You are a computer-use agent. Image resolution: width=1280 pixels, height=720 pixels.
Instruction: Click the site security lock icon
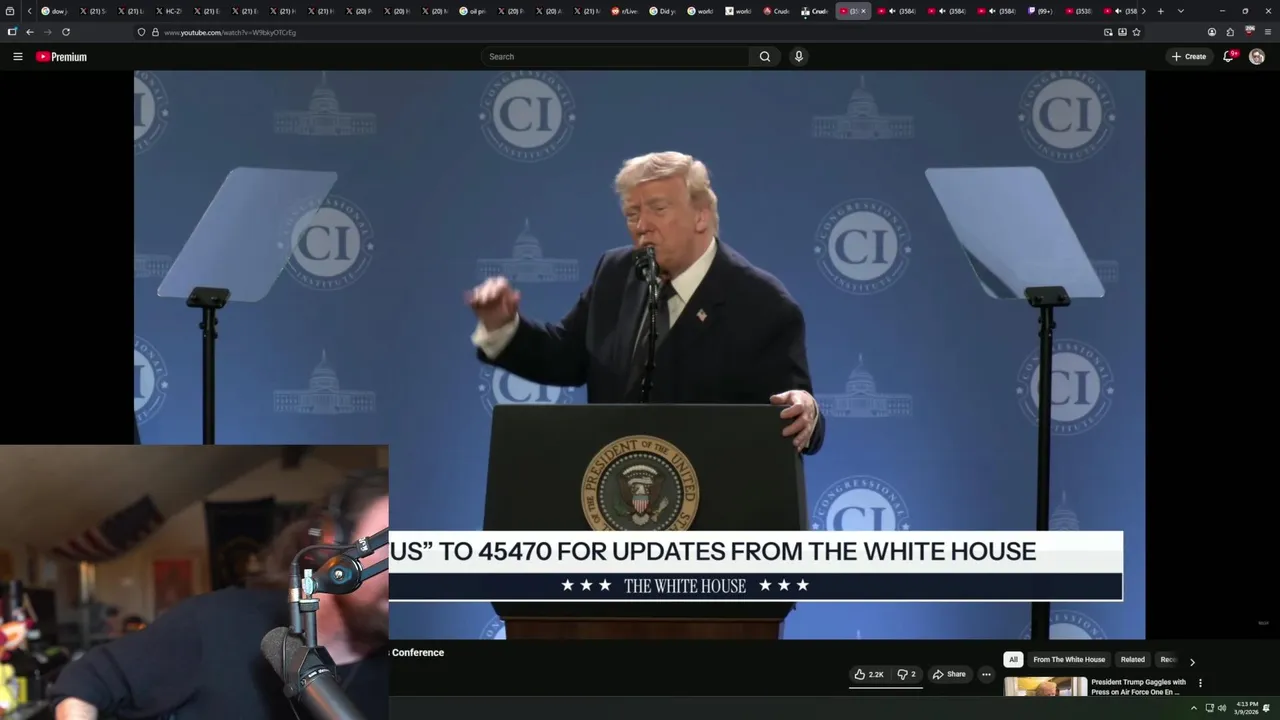coord(155,32)
